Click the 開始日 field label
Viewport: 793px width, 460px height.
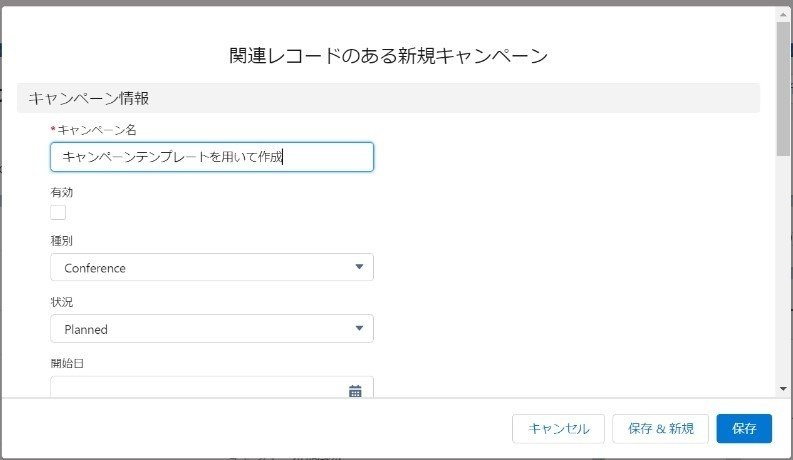click(x=67, y=363)
